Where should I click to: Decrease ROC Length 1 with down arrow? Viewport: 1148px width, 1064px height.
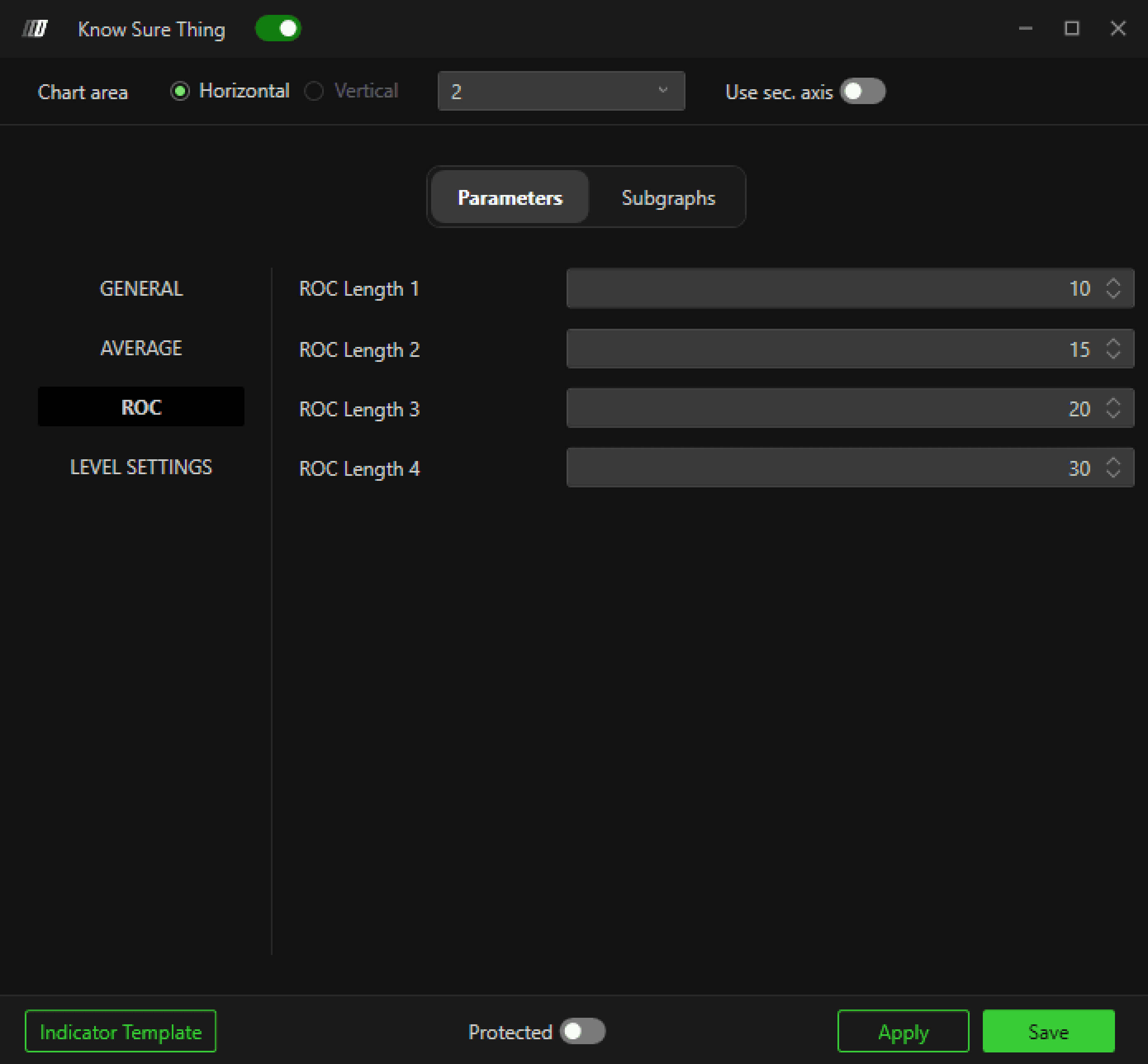1113,294
